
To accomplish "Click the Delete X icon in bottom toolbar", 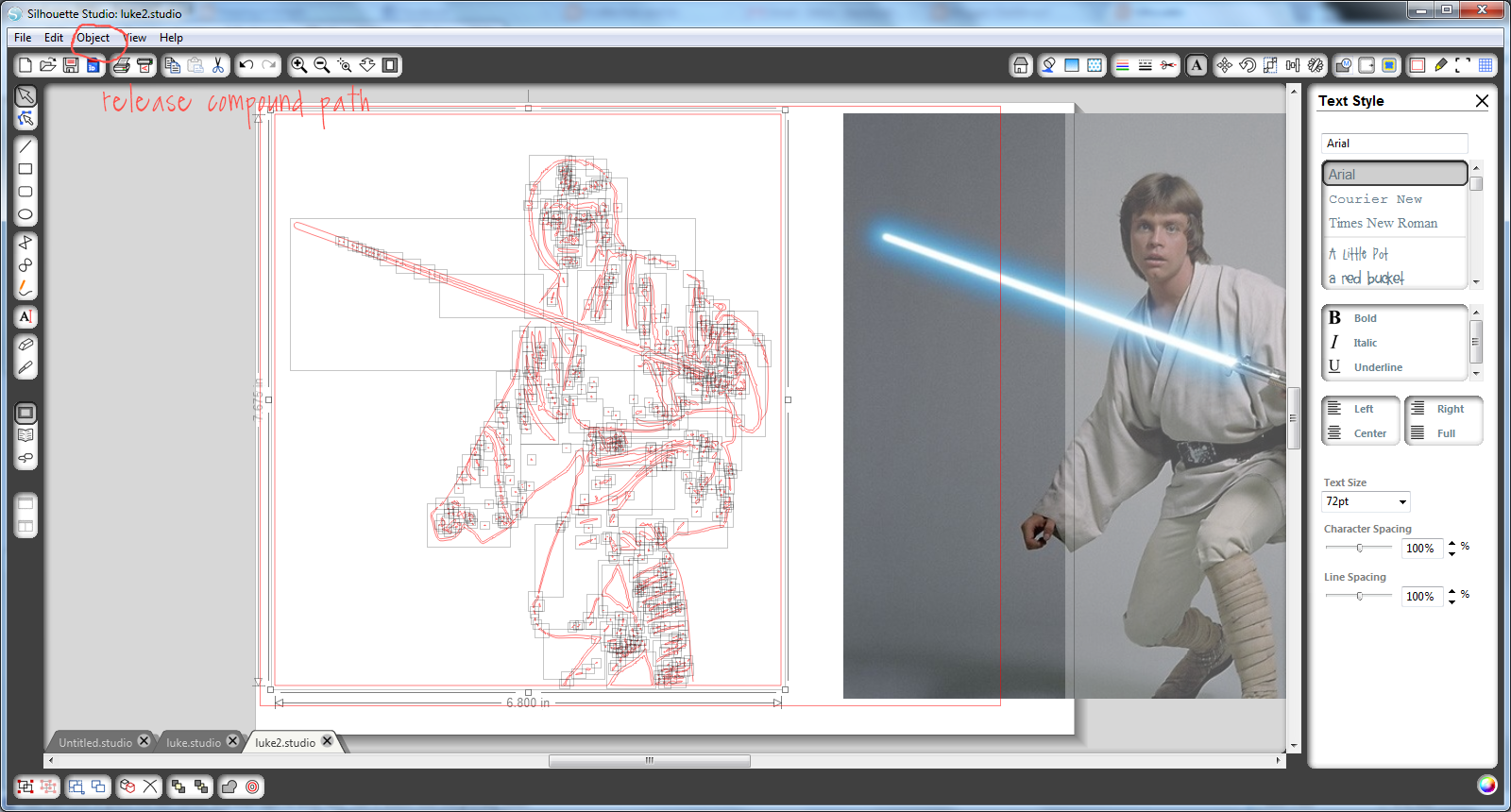I will (150, 787).
